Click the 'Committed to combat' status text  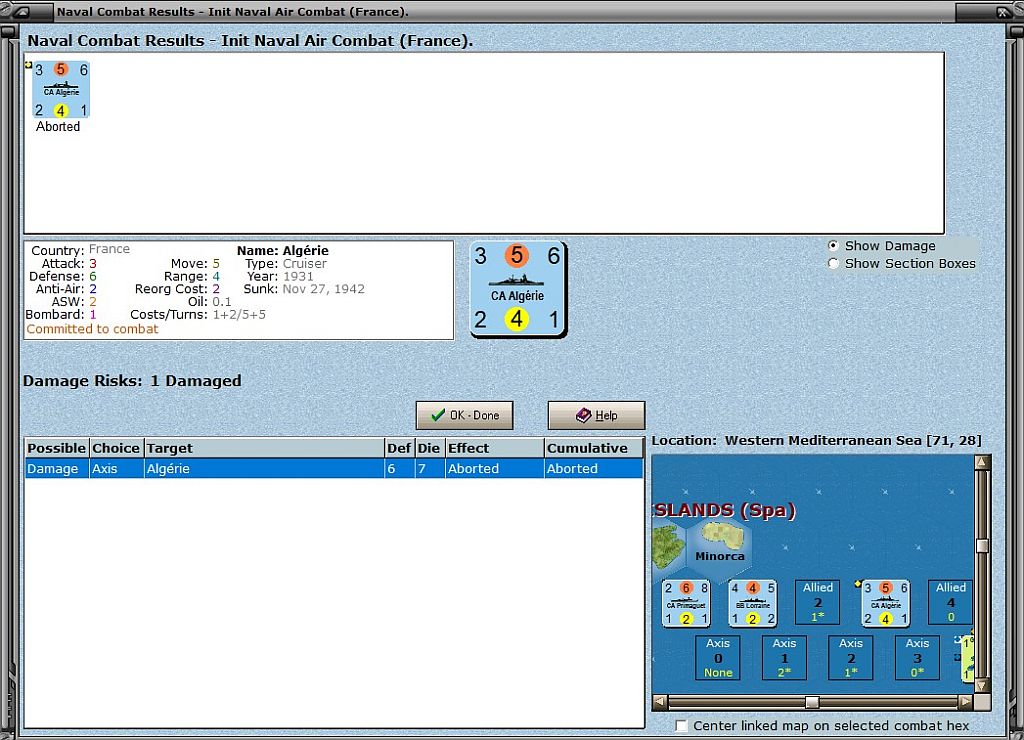click(92, 329)
